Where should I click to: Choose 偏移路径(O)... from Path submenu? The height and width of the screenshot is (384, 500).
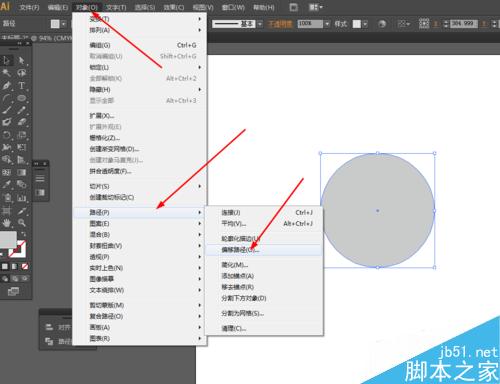point(264,250)
